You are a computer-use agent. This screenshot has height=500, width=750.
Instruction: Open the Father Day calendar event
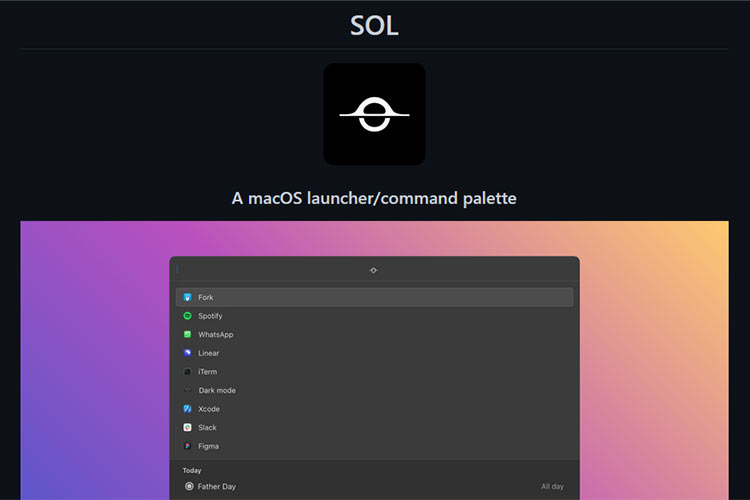click(x=217, y=486)
